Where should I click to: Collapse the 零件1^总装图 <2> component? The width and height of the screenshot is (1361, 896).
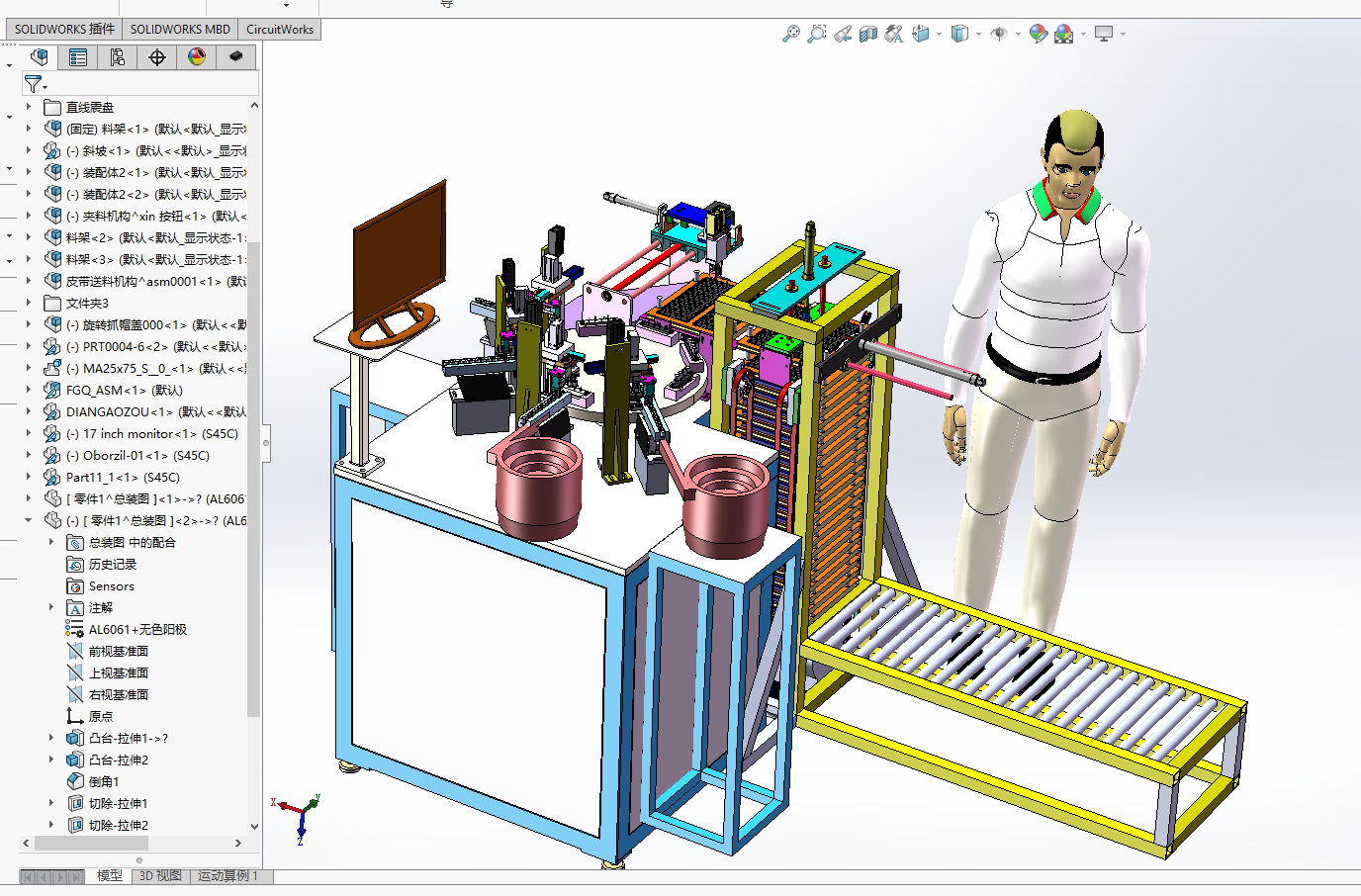[29, 520]
